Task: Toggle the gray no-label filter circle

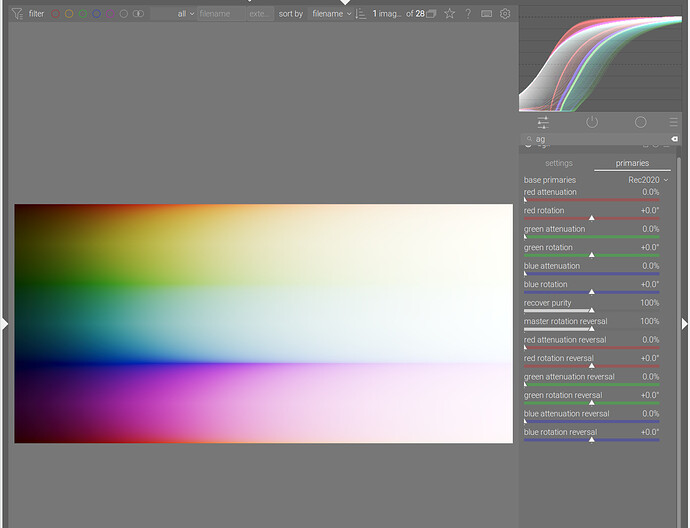Action: pos(124,14)
